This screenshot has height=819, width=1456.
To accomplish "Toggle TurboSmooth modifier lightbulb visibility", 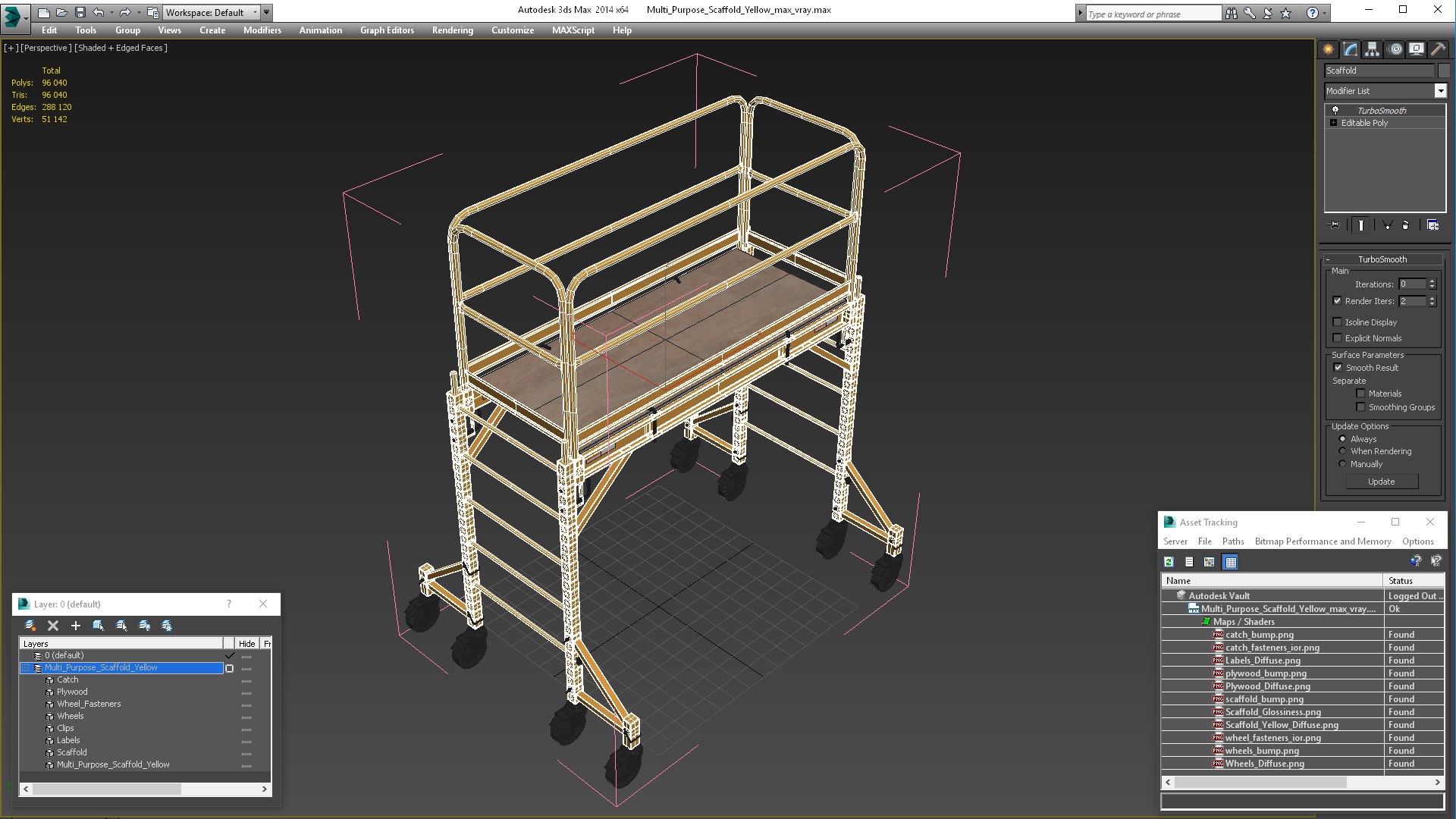I will pos(1335,111).
